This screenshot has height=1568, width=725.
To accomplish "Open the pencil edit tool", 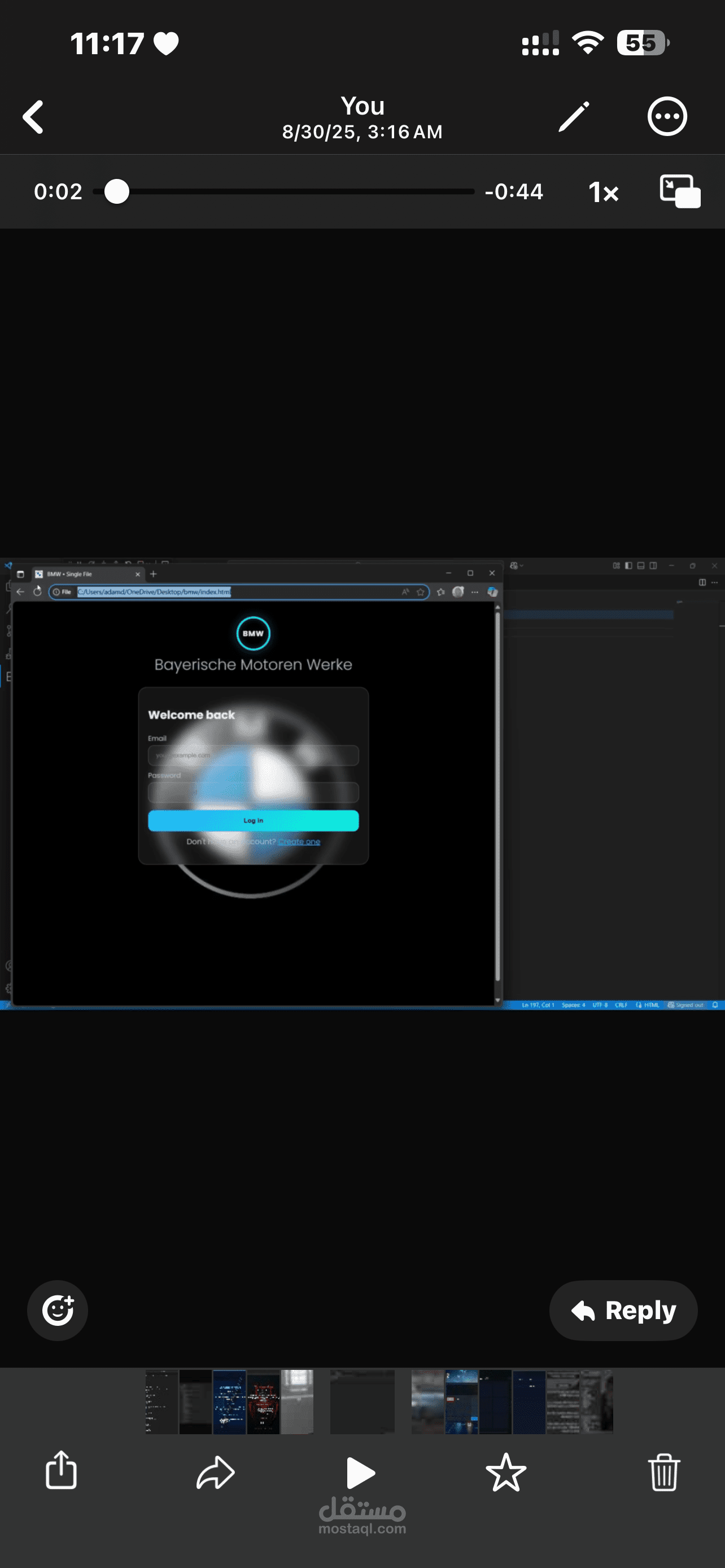I will click(574, 116).
